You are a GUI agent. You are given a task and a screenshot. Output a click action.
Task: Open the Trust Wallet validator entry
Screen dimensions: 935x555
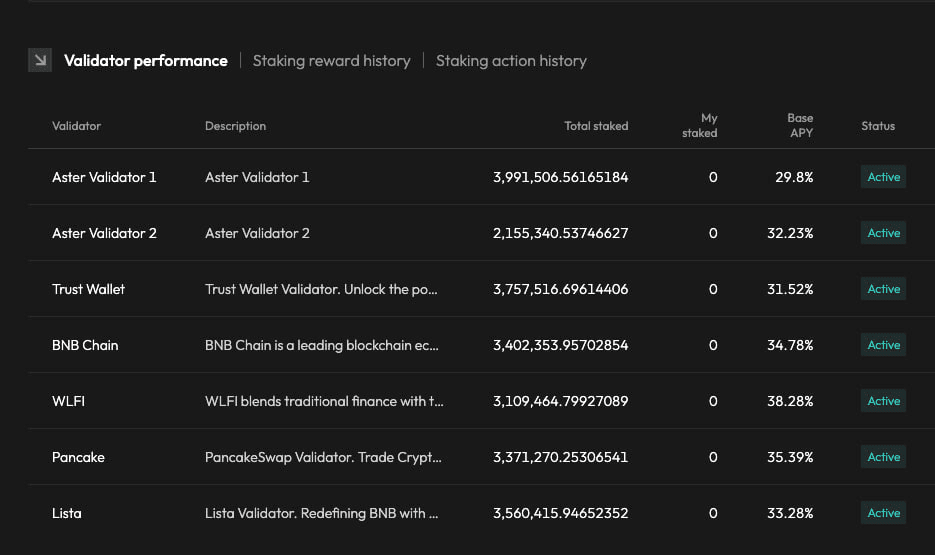(x=88, y=289)
